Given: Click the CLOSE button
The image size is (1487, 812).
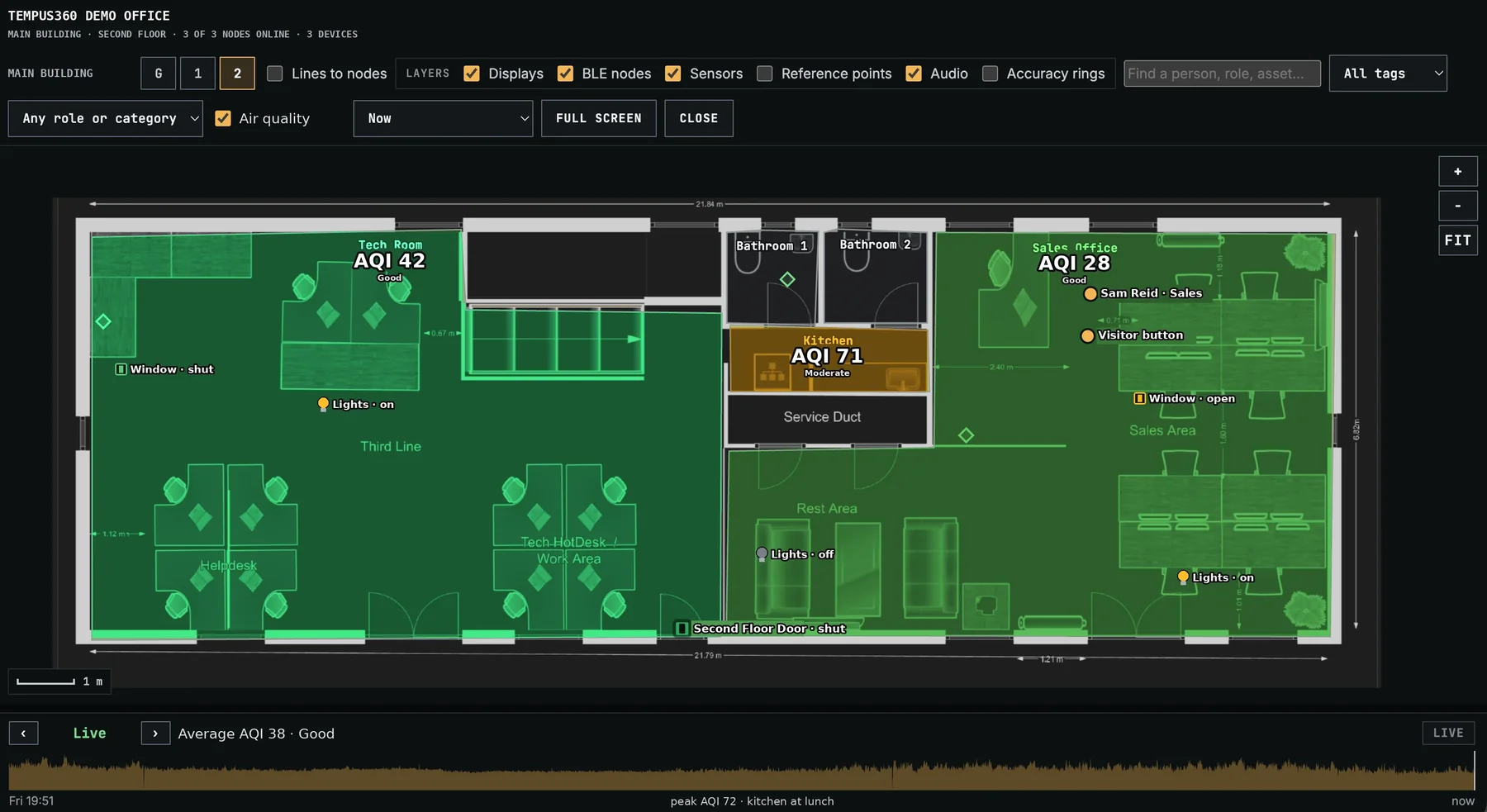Looking at the screenshot, I should 699,118.
